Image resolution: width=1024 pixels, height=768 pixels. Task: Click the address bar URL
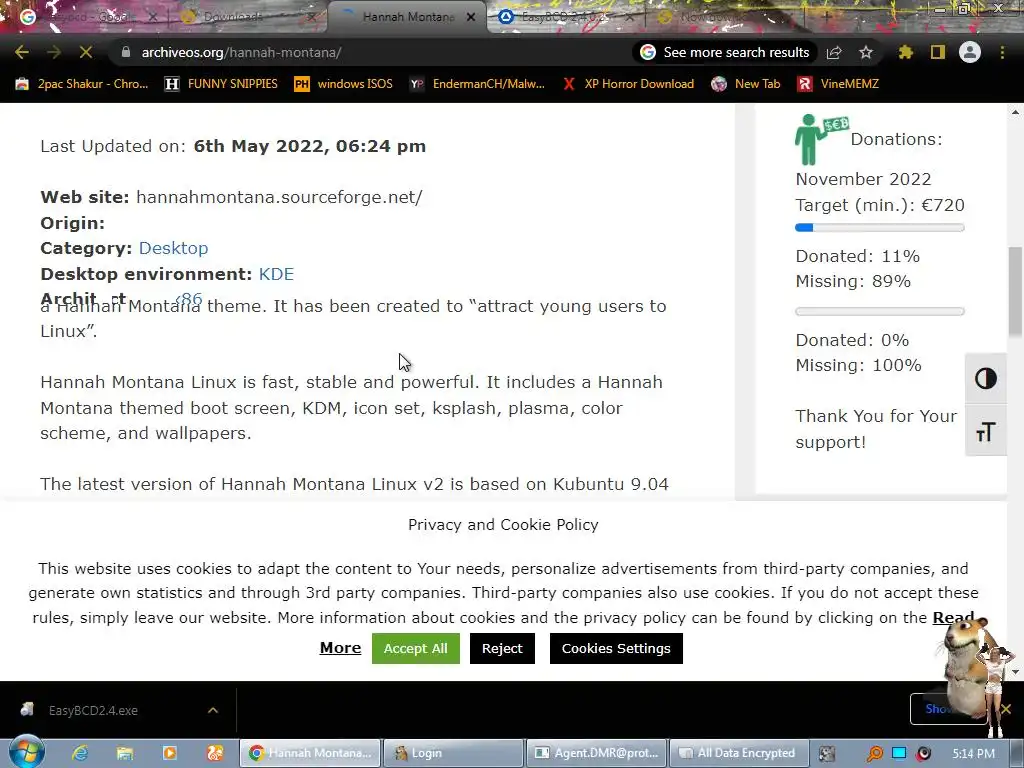point(242,52)
